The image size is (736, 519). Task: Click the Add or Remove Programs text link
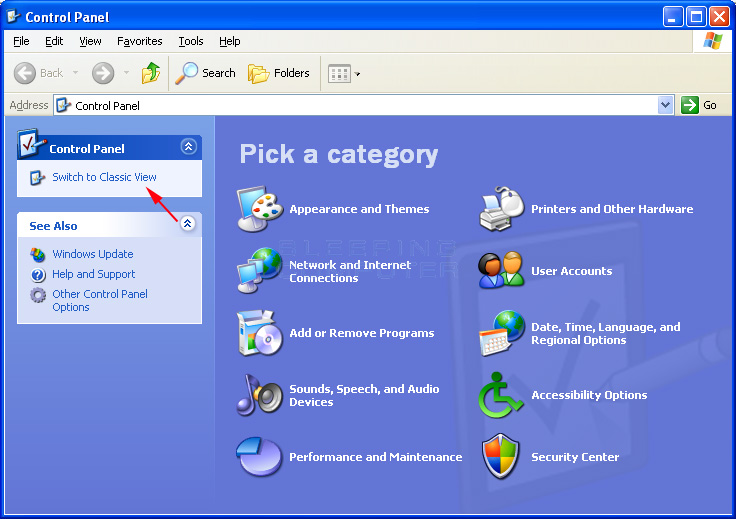coord(362,333)
